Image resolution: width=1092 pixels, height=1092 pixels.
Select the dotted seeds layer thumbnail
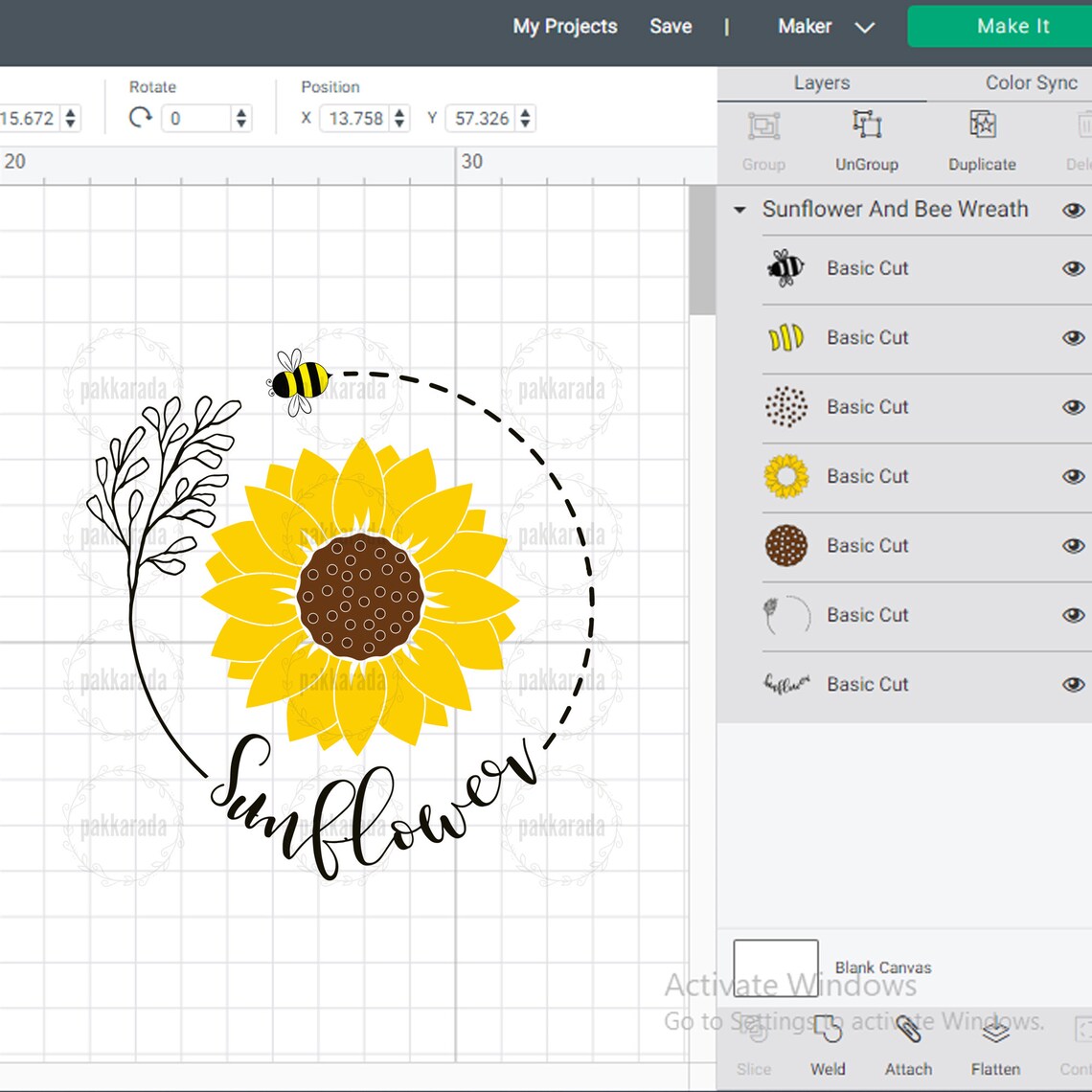pyautogui.click(x=786, y=407)
